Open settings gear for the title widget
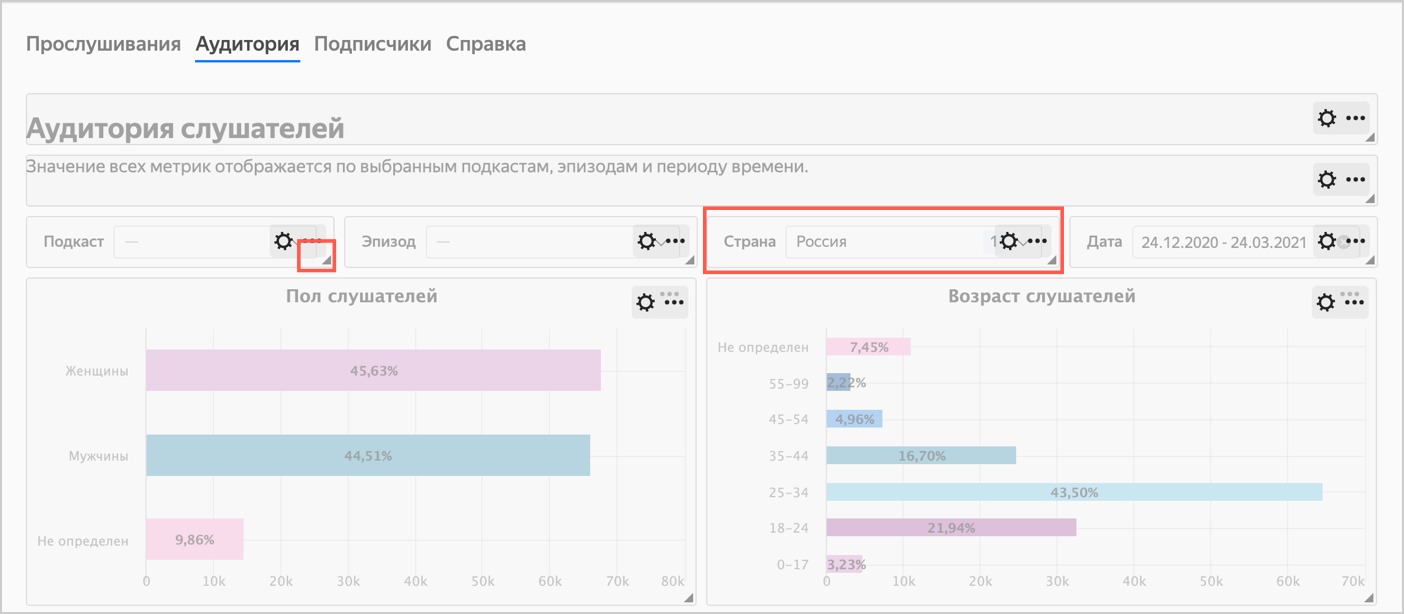This screenshot has width=1404, height=614. [x=1327, y=118]
